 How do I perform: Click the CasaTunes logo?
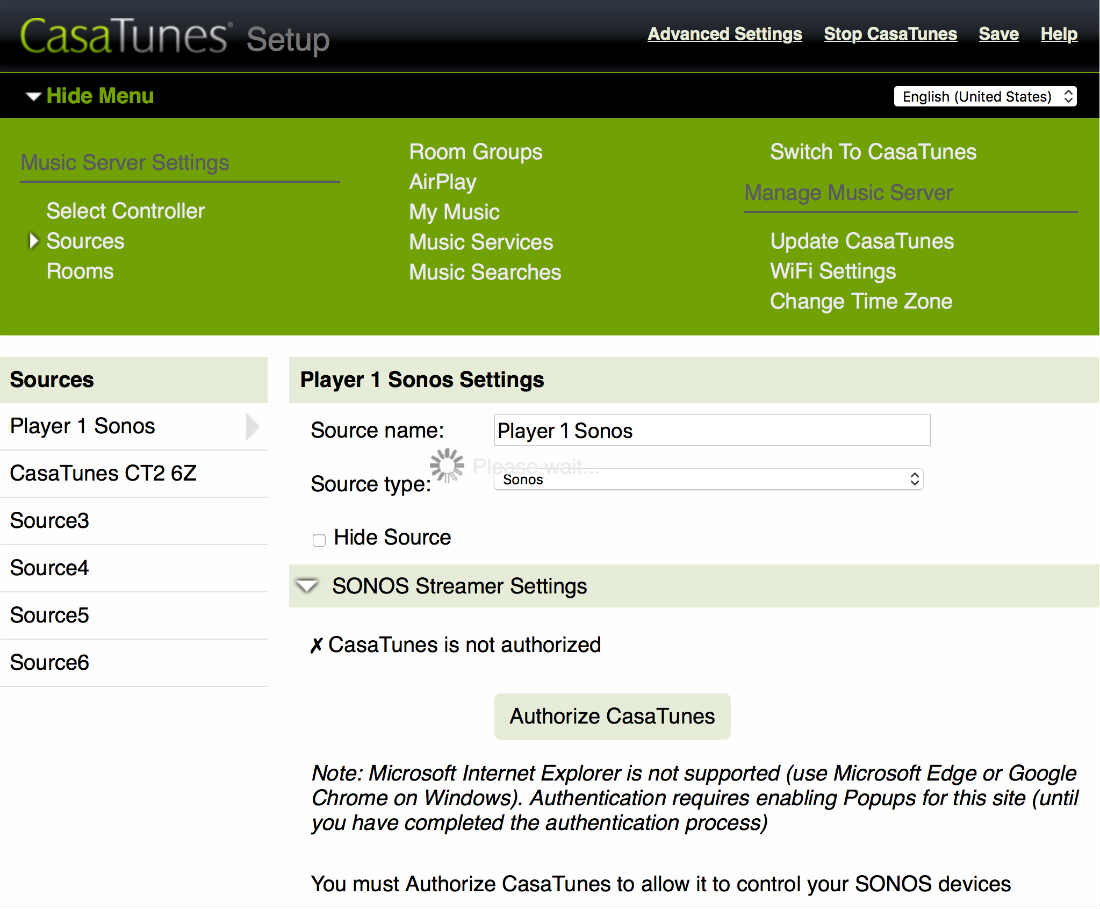pos(125,36)
